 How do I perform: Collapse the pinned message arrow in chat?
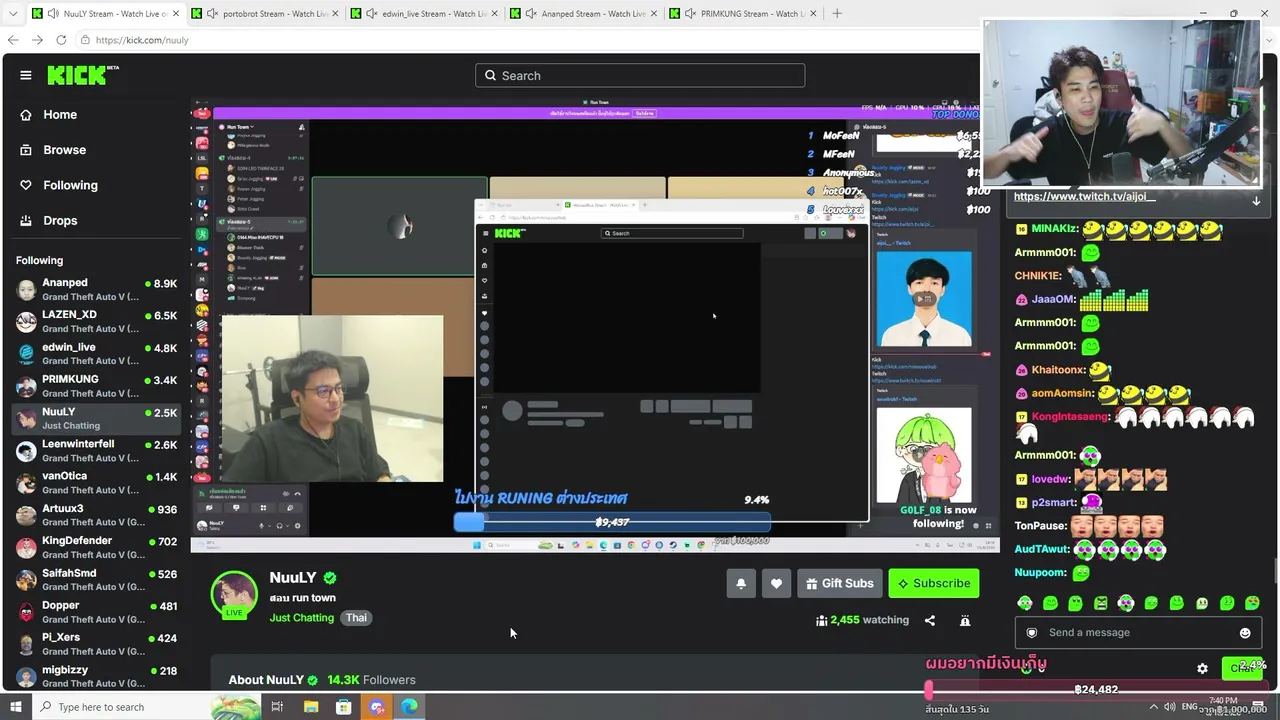[1256, 201]
